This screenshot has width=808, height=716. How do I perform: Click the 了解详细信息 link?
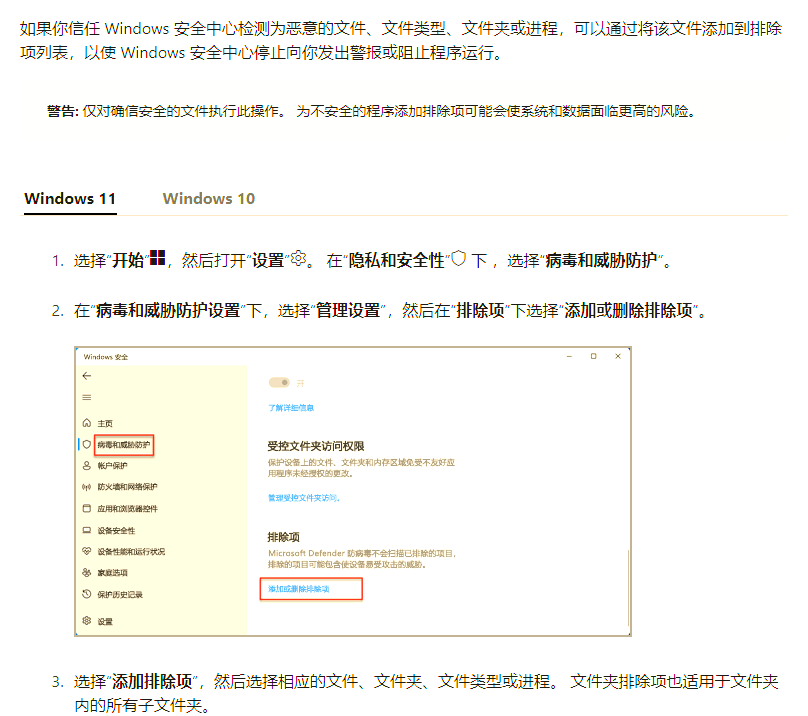(x=291, y=408)
